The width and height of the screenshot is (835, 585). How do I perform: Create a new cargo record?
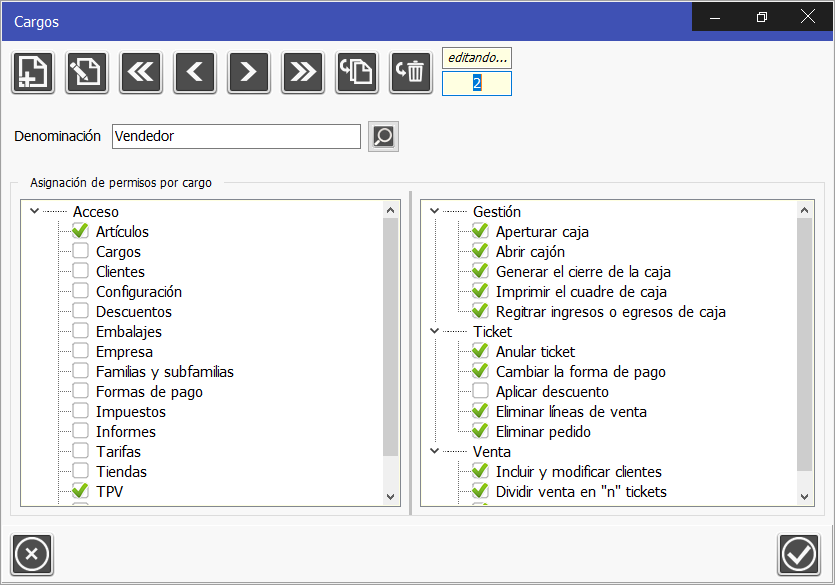coord(32,72)
